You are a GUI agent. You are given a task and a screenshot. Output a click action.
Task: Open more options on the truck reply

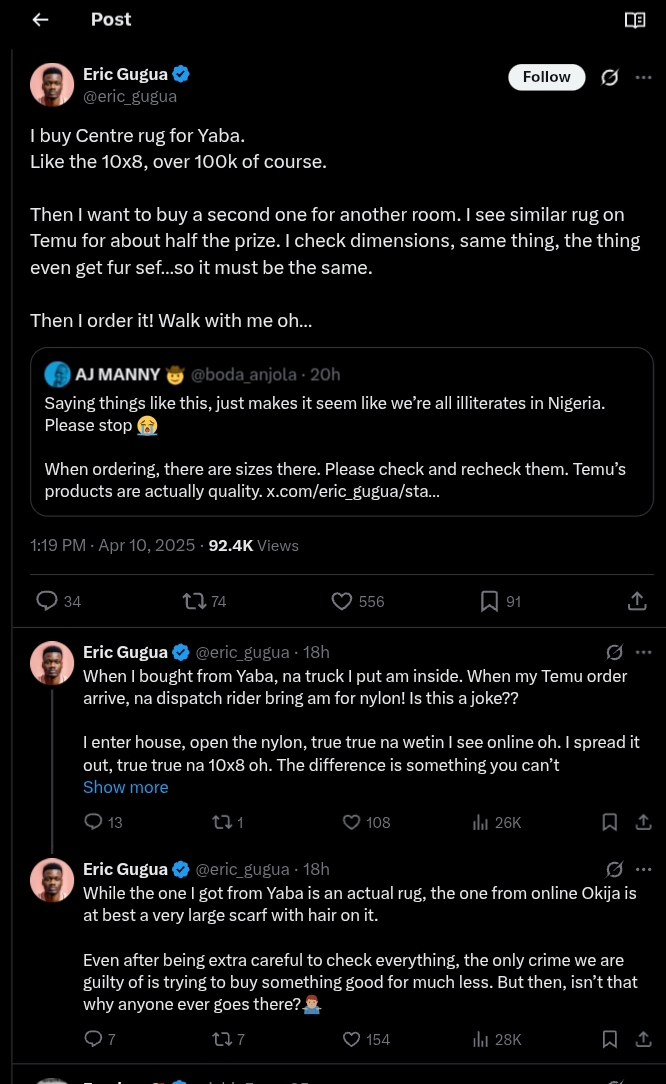tap(643, 652)
